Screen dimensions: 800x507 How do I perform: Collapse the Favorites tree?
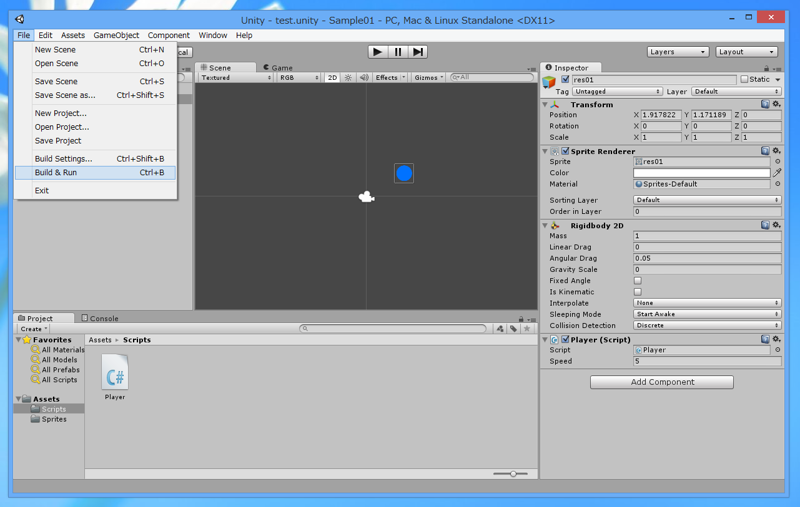18,340
